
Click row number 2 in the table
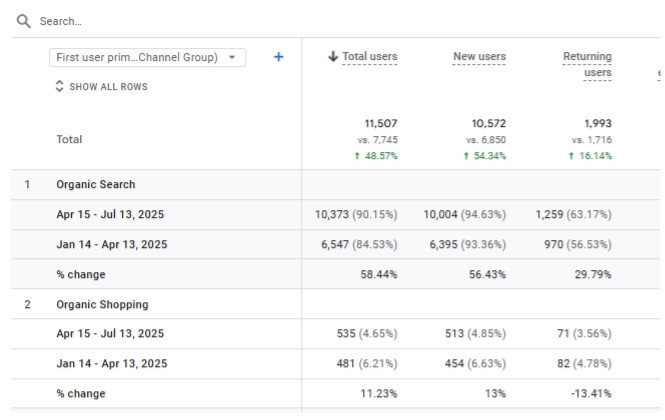(x=28, y=305)
